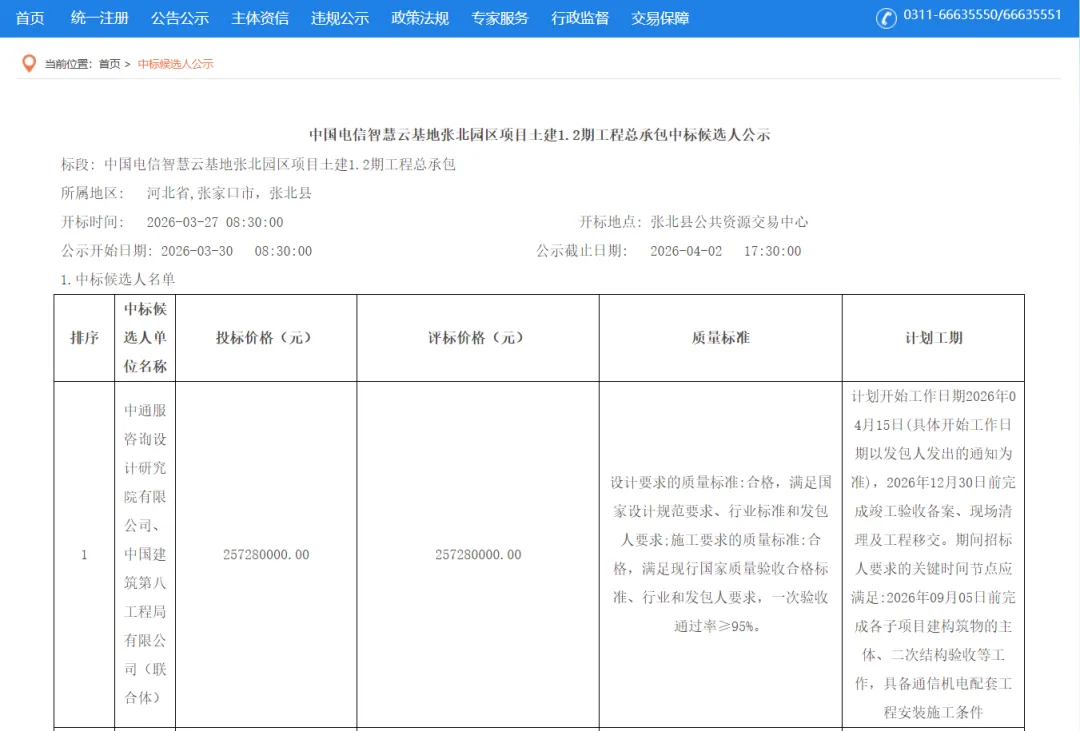Viewport: 1080px width, 731px height.
Task: Click the orange location pin icon
Action: point(29,63)
